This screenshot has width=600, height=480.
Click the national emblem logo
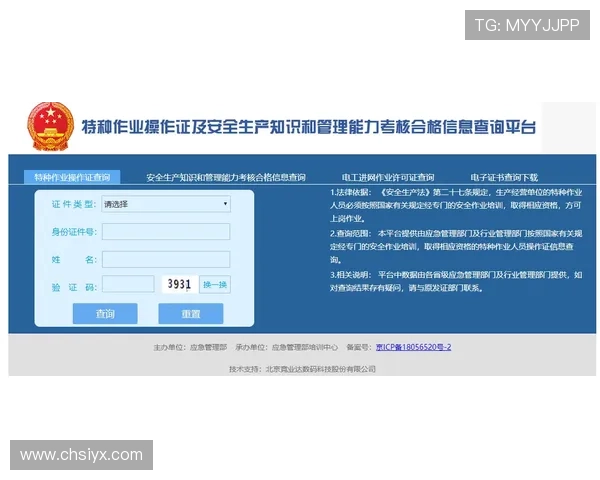50,126
